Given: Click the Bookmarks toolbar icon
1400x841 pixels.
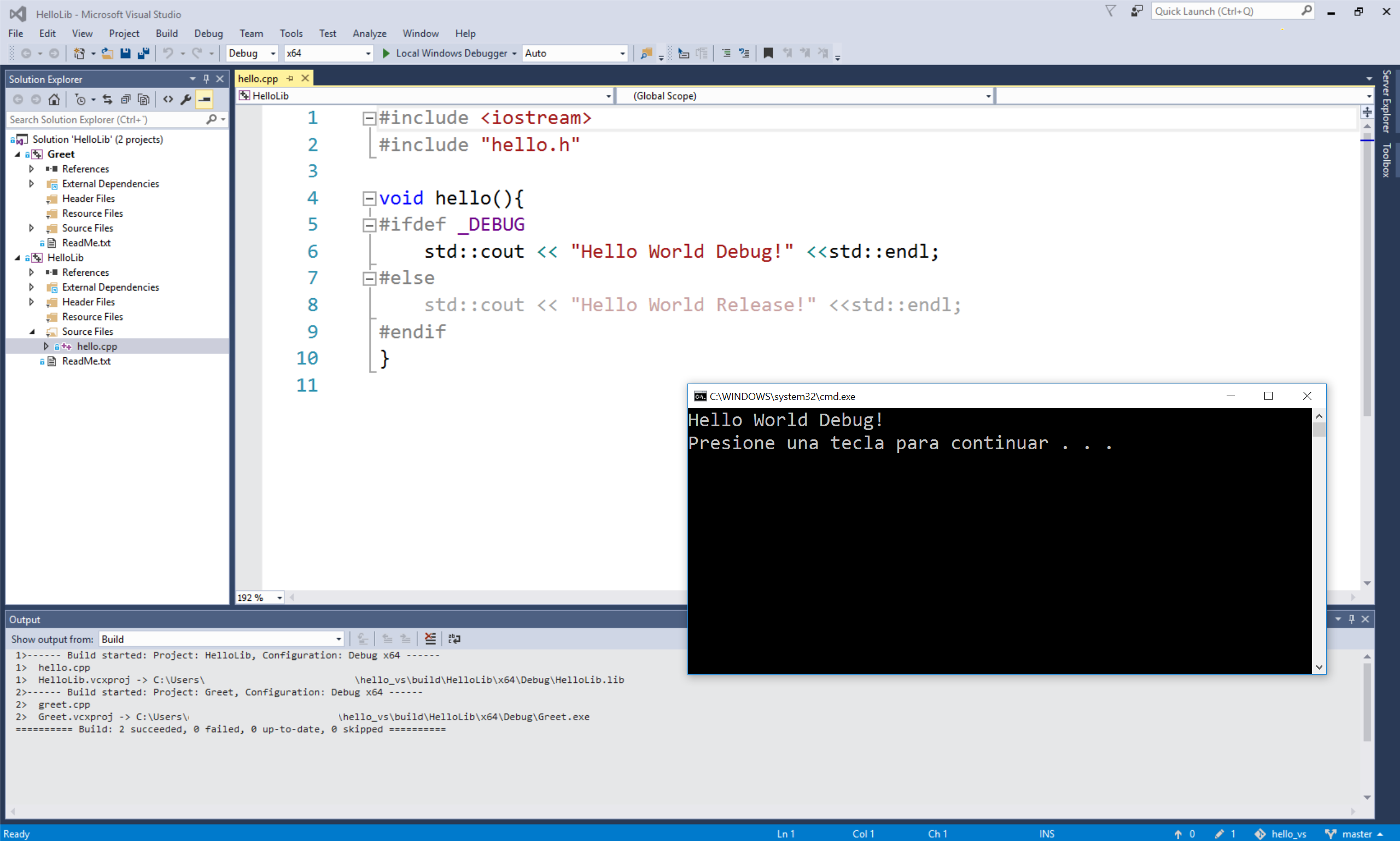Looking at the screenshot, I should pyautogui.click(x=768, y=52).
